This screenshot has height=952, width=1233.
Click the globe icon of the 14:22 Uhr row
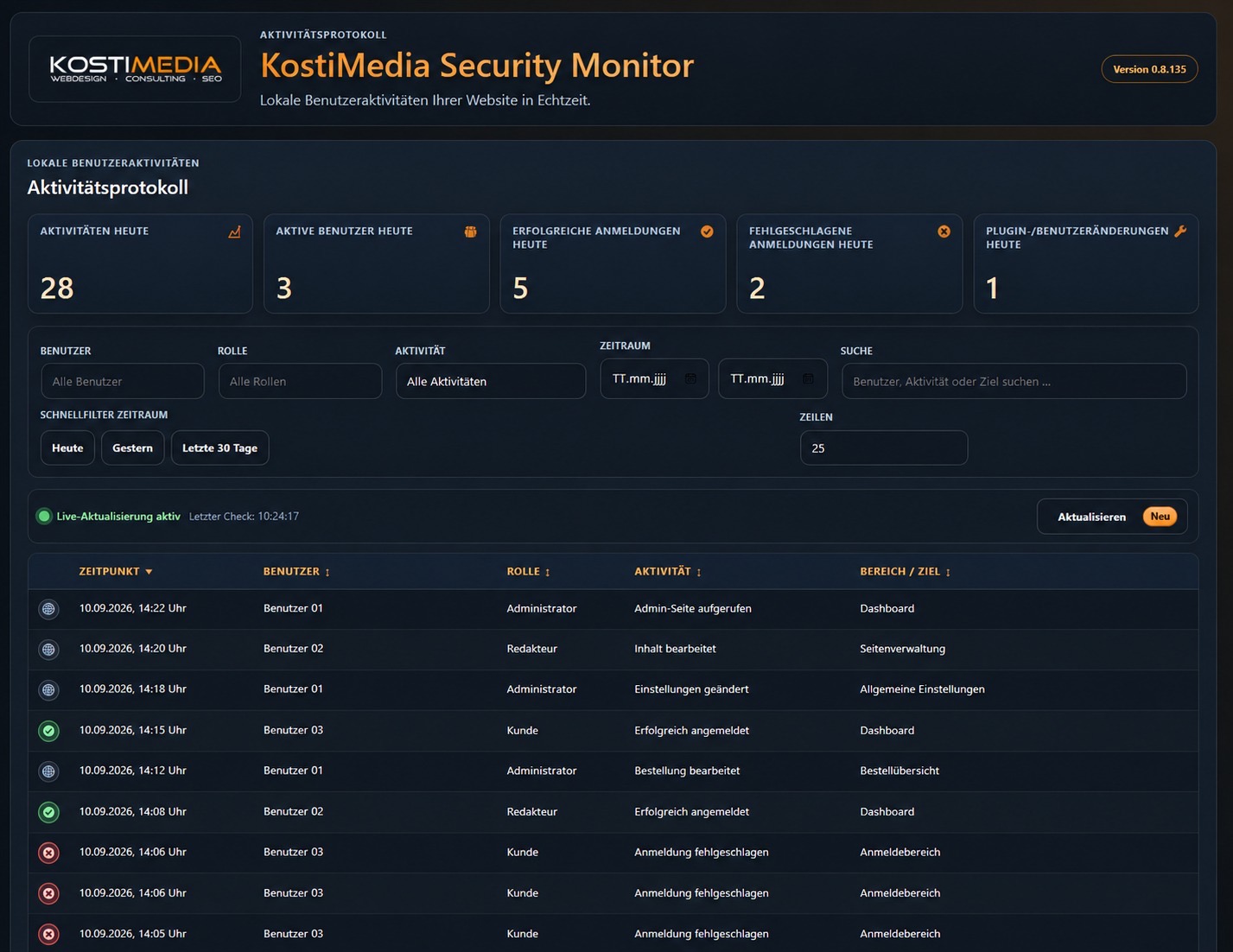coord(49,609)
